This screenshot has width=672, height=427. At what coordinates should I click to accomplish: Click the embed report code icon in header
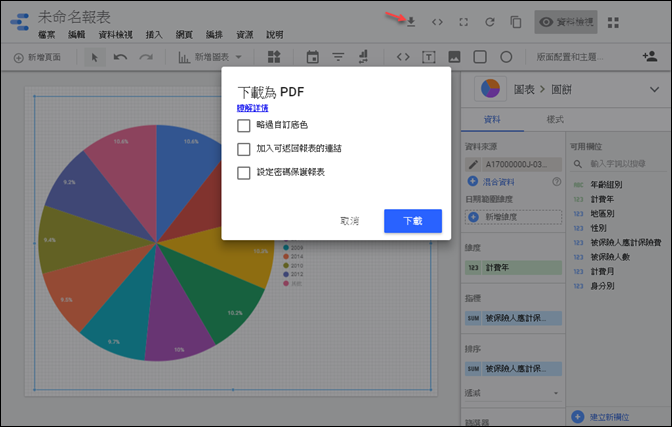coord(437,22)
